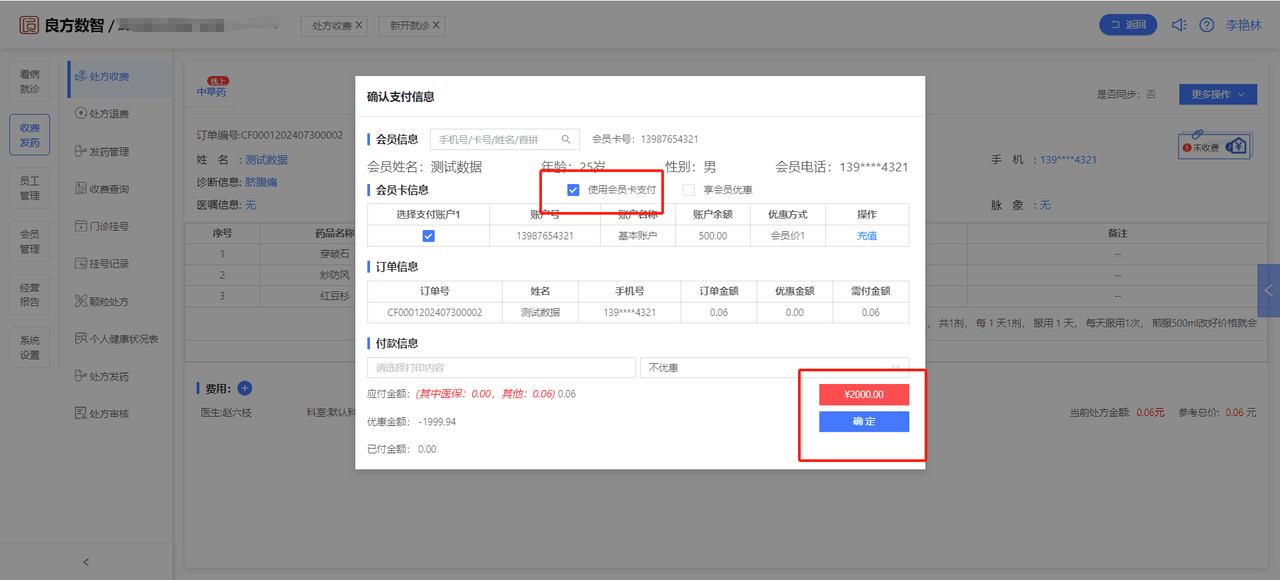Toggle the 选择支付账户1 row checkbox

tap(428, 236)
